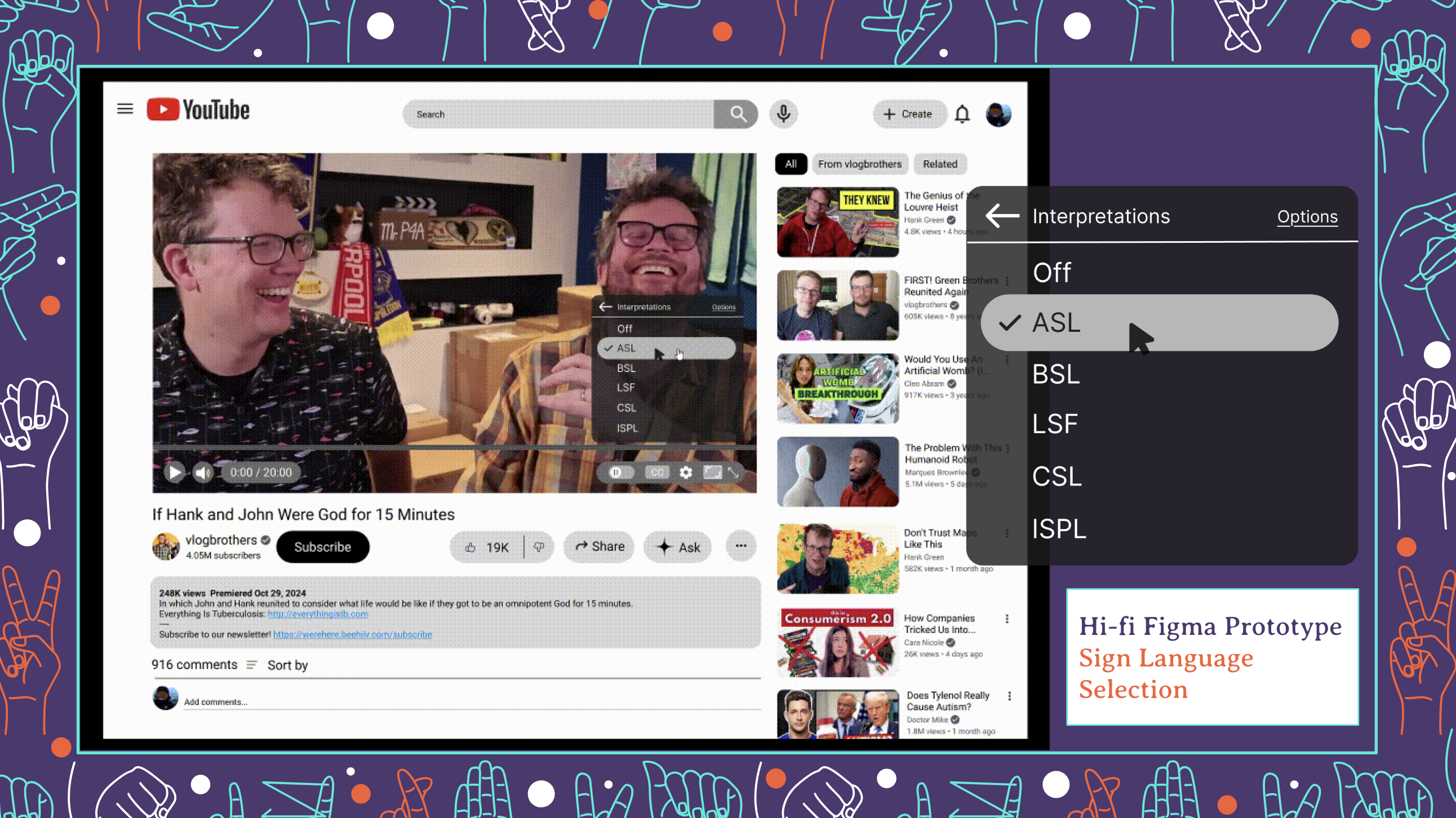Enter fullscreen with the expand arrows
Screen dimensions: 1456x818
click(733, 472)
